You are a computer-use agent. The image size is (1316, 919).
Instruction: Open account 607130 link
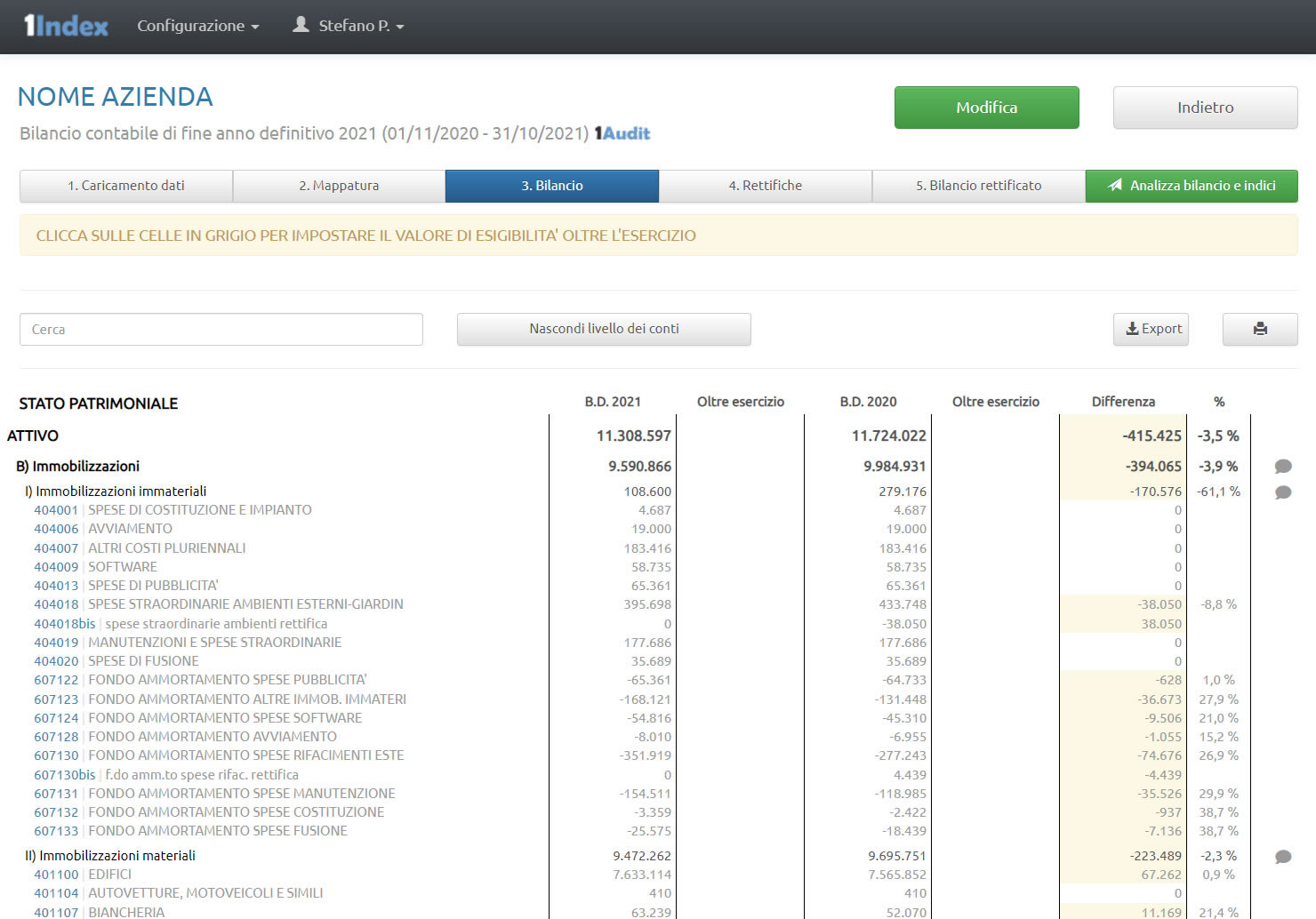click(56, 755)
